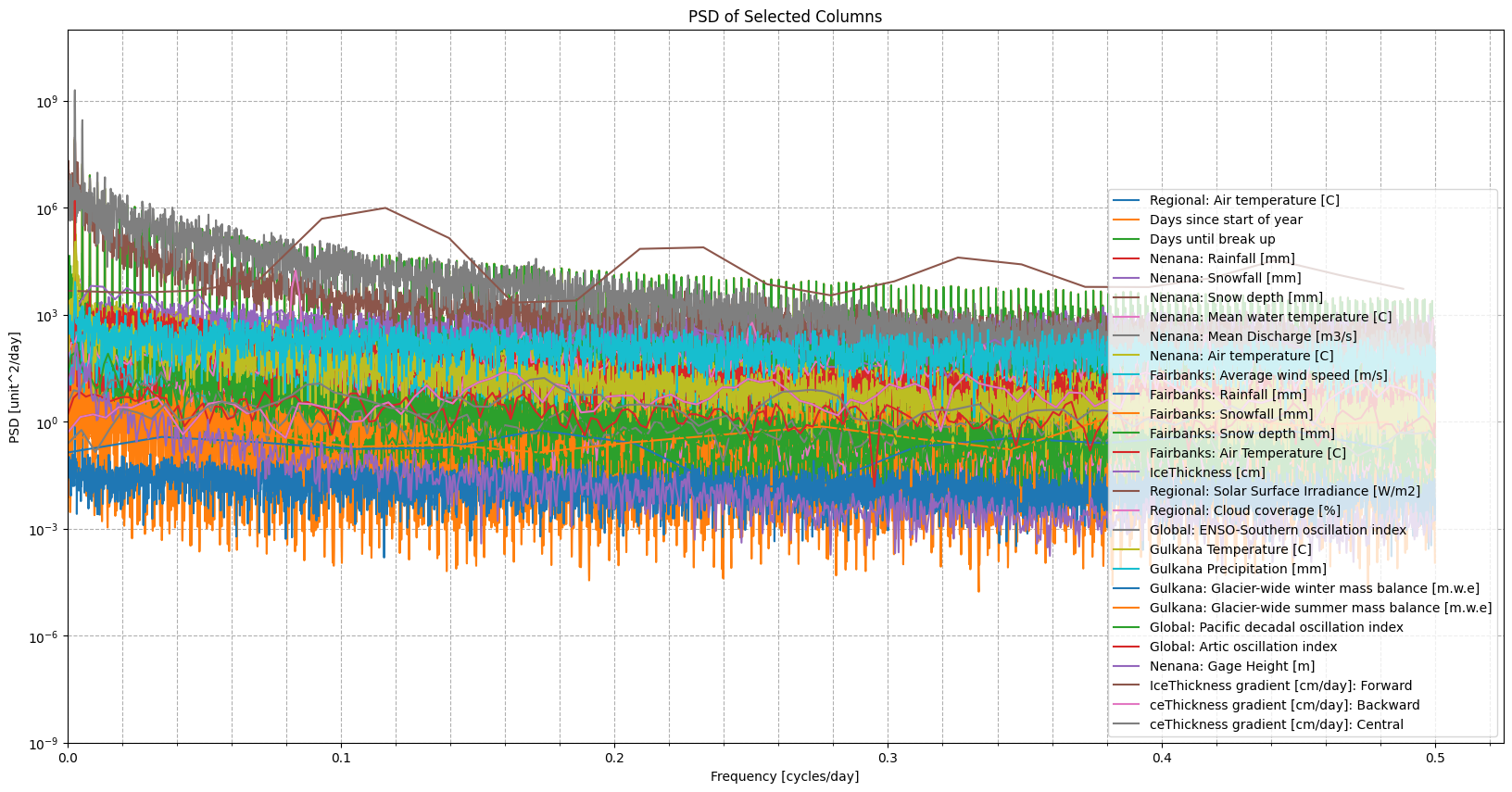Click the x-axis label 'Frequency [cycles/day]'
The image size is (1512, 792).
coord(785,776)
